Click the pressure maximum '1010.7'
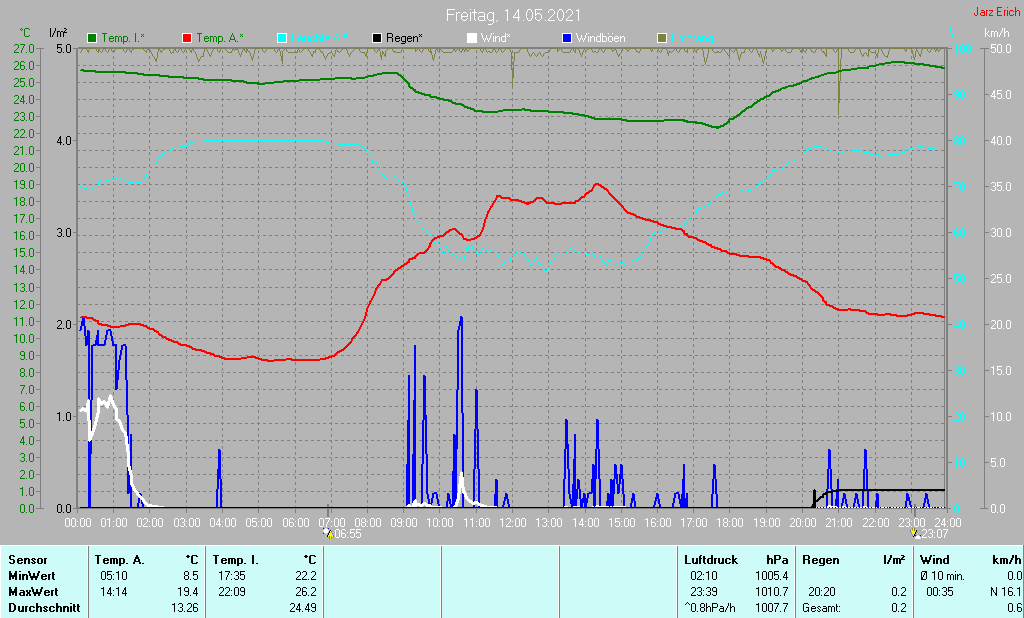 coord(771,592)
